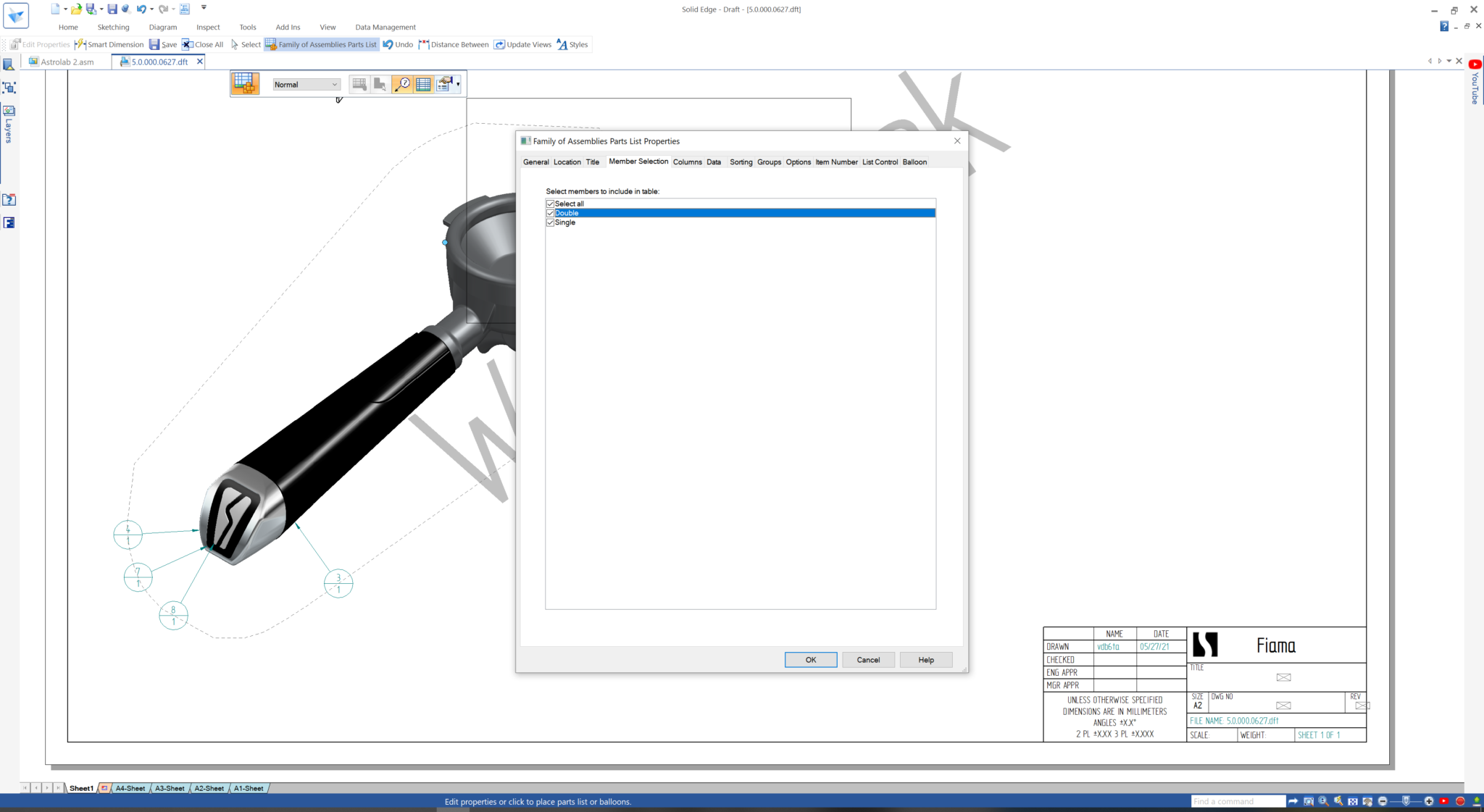Select the Distance Between tool

[454, 44]
